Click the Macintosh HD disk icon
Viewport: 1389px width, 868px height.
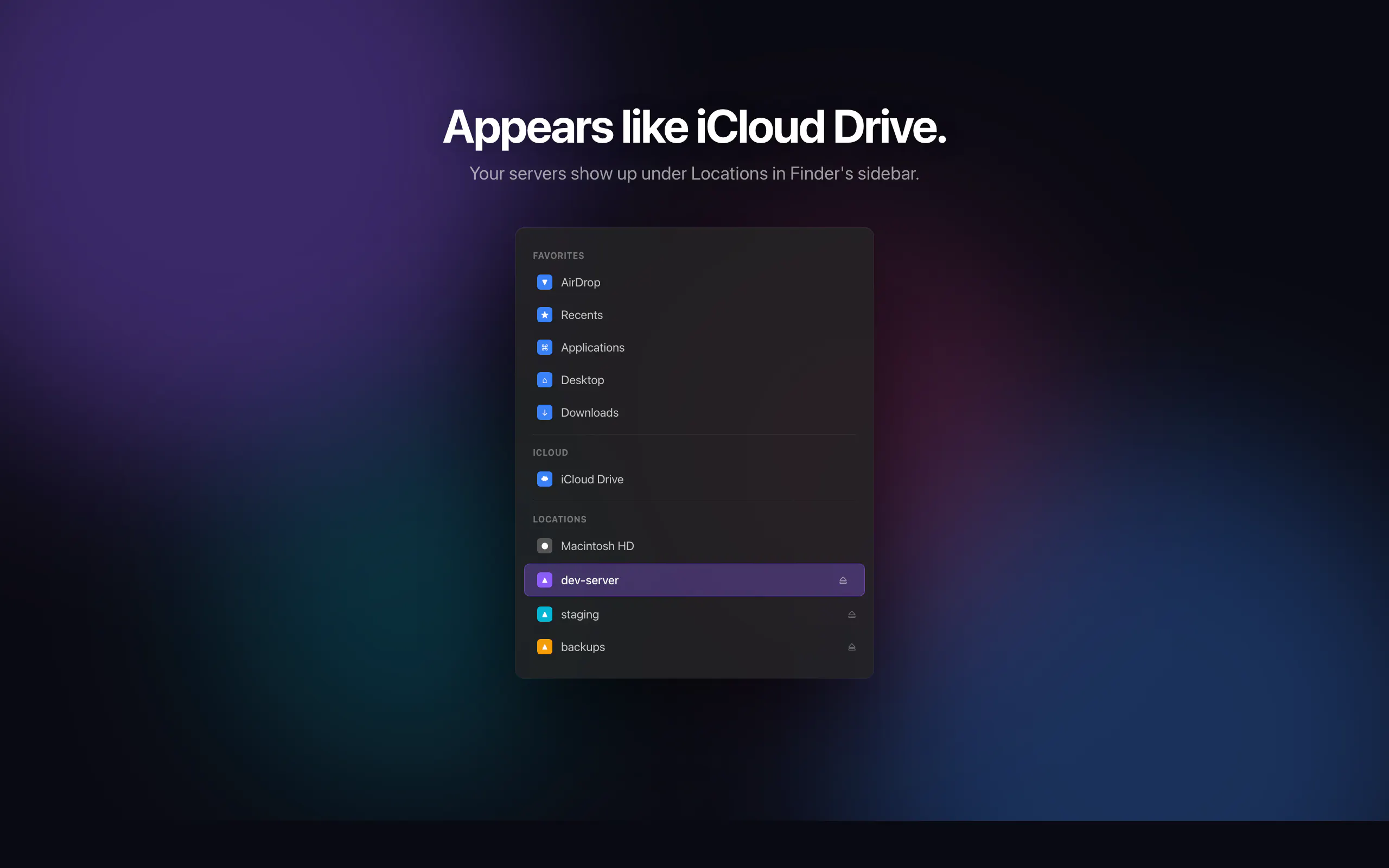544,546
